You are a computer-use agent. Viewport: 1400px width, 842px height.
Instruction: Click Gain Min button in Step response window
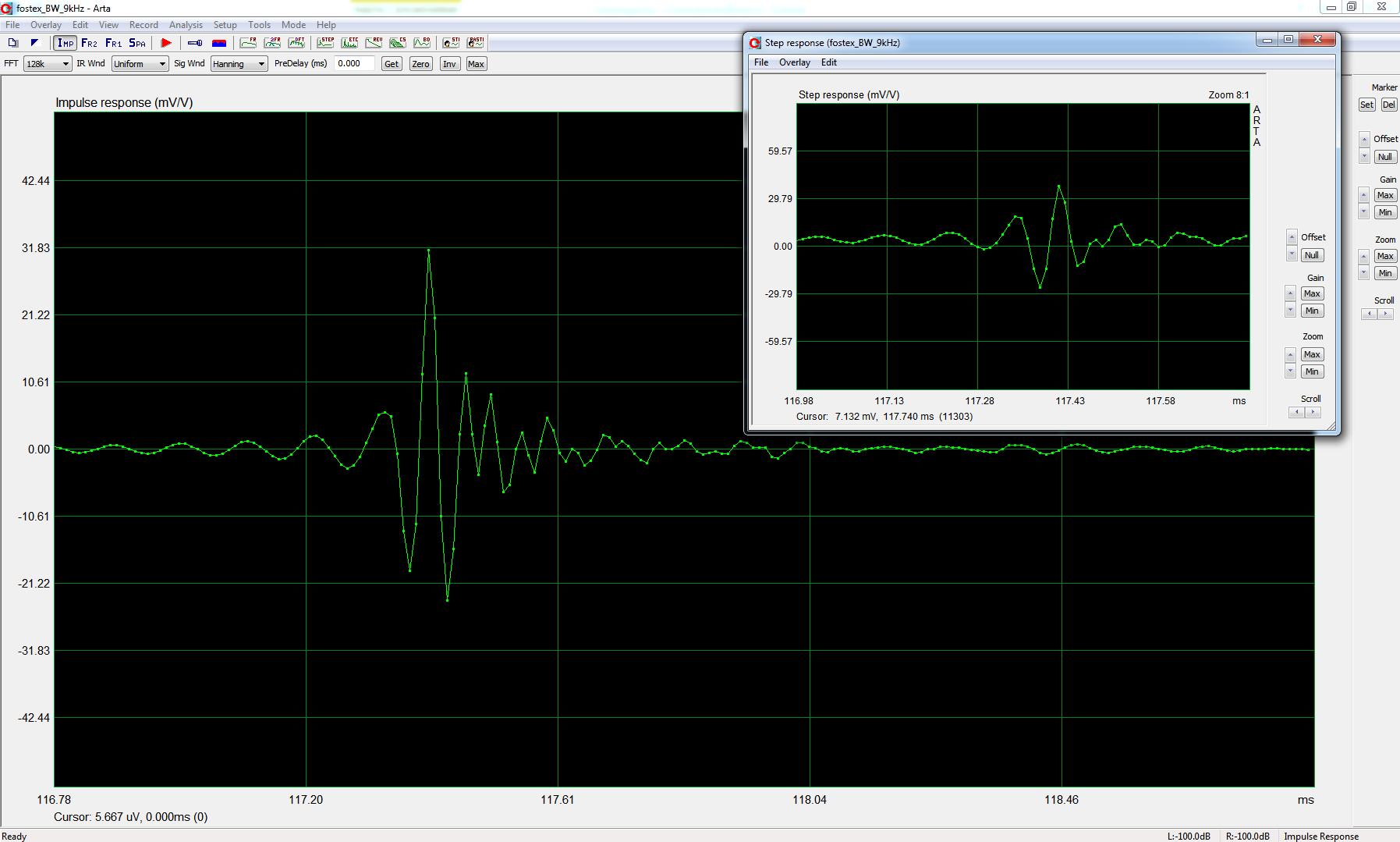(1312, 311)
